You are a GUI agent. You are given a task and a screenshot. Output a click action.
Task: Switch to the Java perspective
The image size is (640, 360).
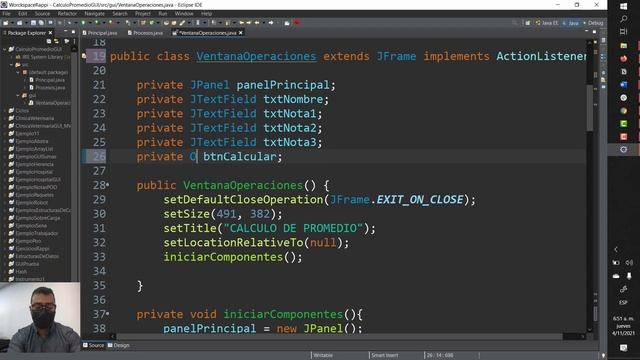click(x=571, y=23)
